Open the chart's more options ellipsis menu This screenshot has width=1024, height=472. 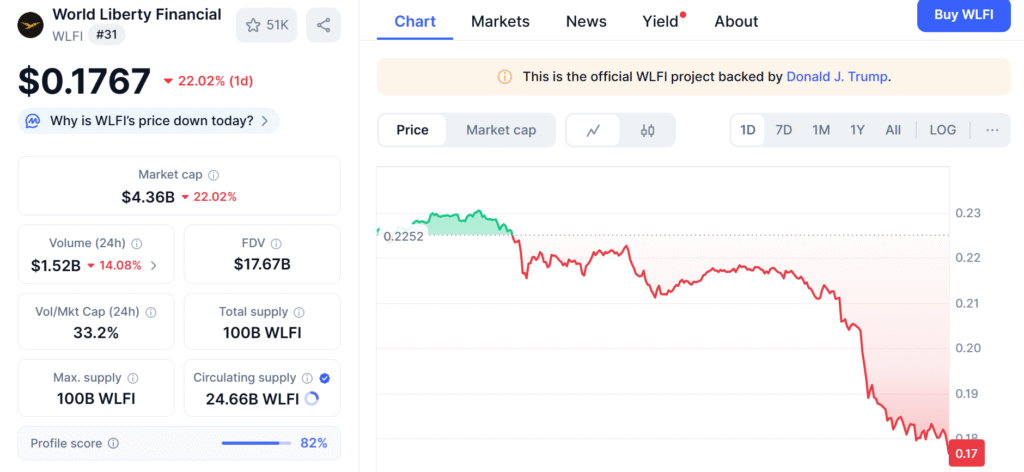point(992,130)
